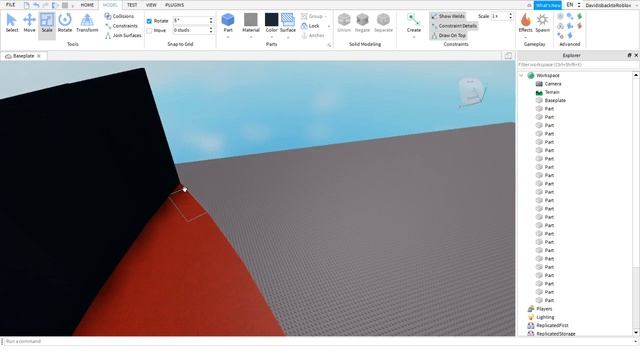
Task: Switch to the MODEL ribbon tab
Action: coord(110,5)
